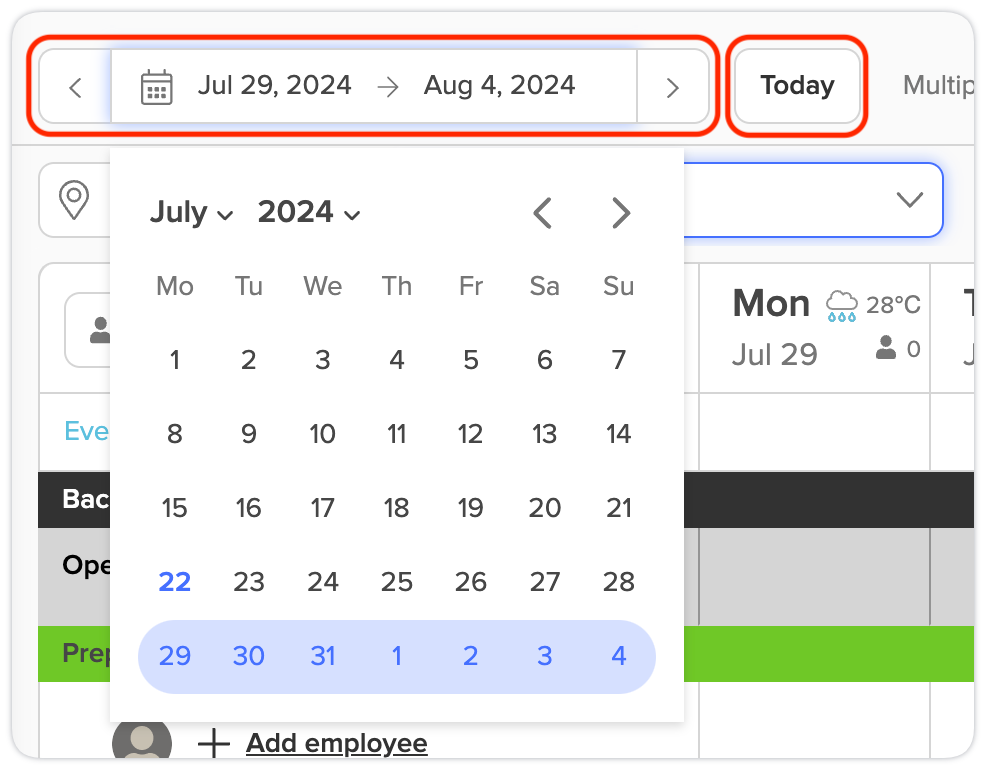Viewport: 986px width, 770px height.
Task: Click the rain weather icon for Monday
Action: coord(841,306)
